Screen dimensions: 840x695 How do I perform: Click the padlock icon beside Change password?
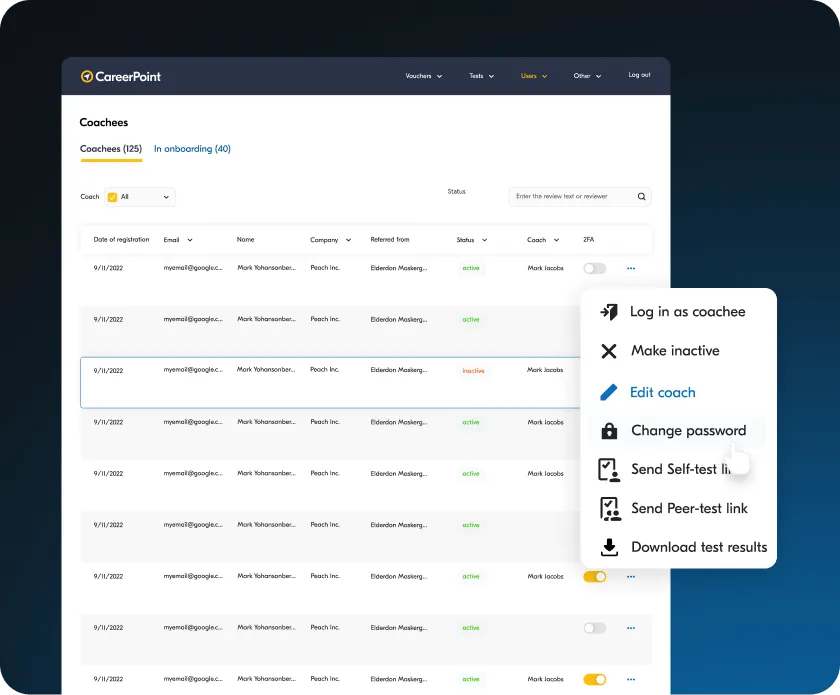pos(609,430)
